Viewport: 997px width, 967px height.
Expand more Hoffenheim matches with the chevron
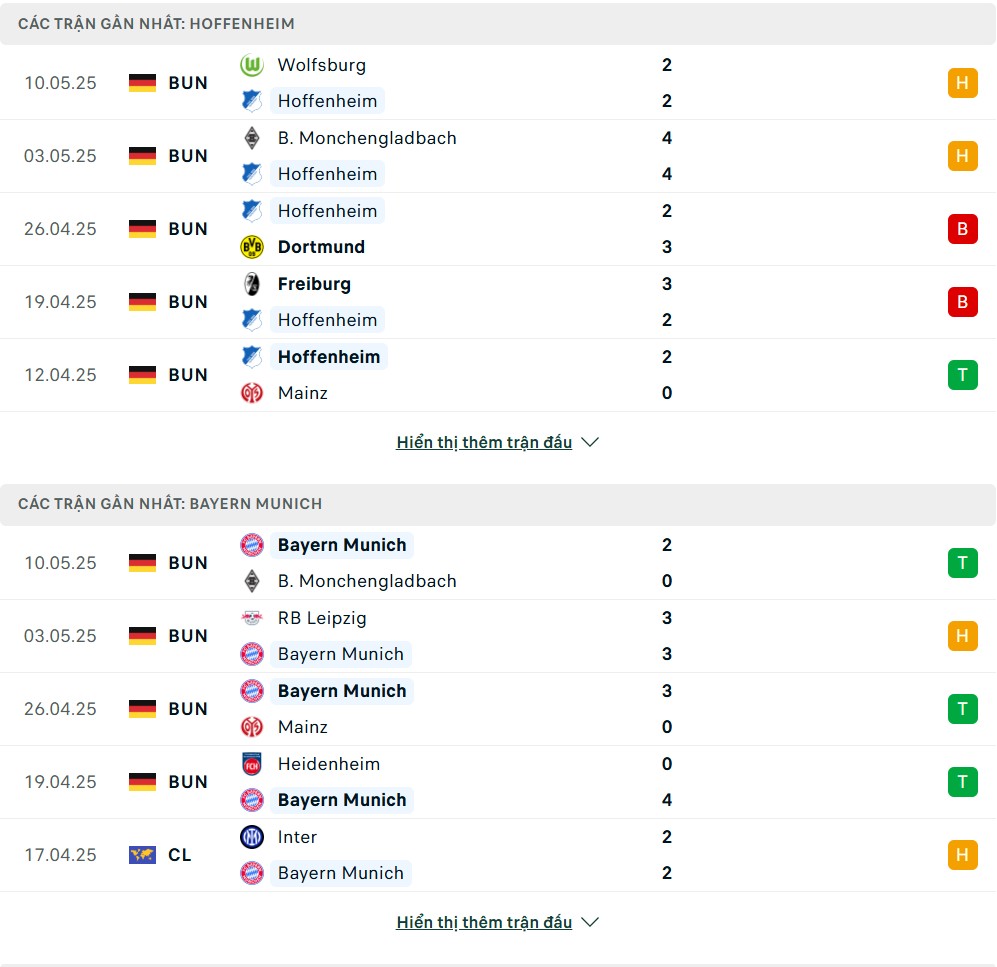[x=590, y=442]
